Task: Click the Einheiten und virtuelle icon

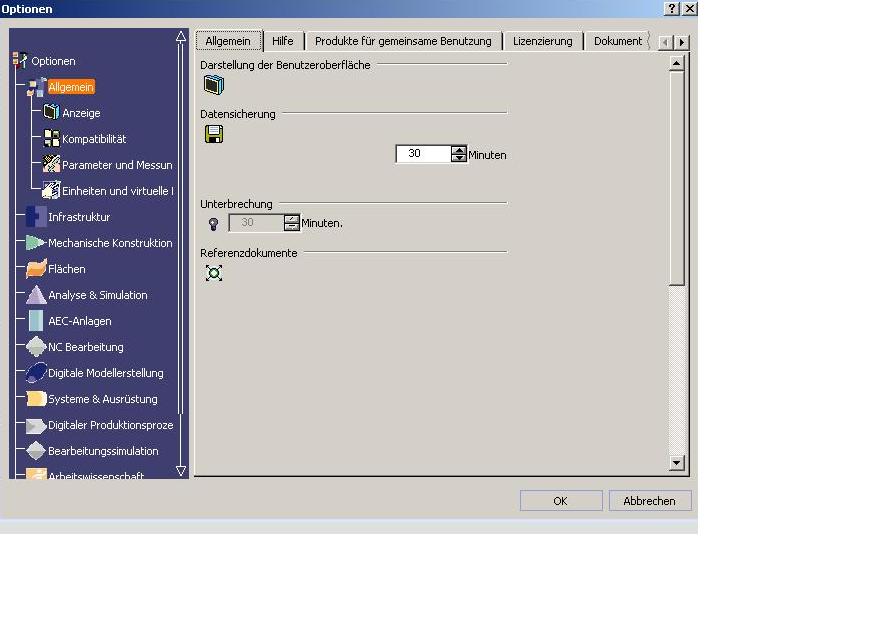Action: [x=51, y=190]
